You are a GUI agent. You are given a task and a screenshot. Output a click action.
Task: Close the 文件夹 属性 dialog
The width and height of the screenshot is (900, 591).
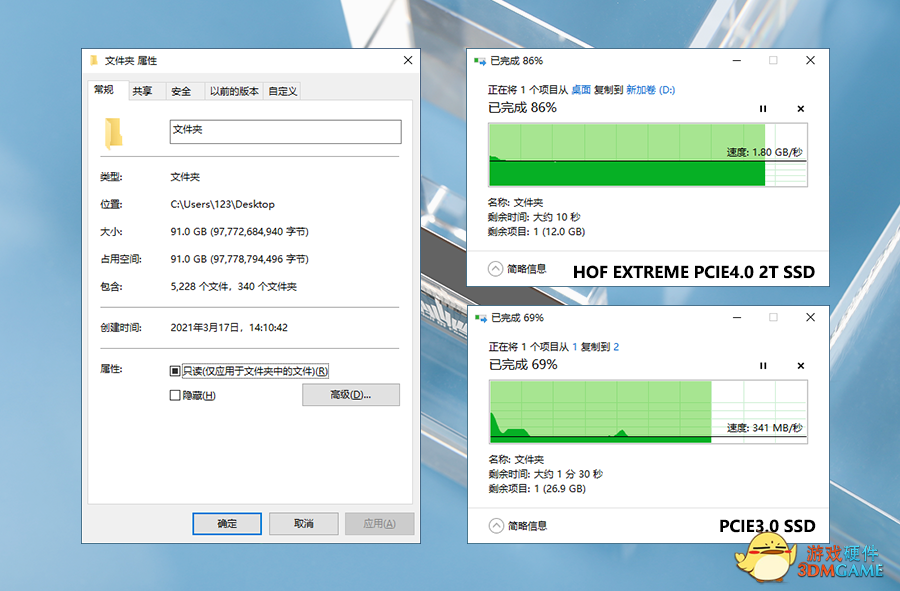click(408, 60)
